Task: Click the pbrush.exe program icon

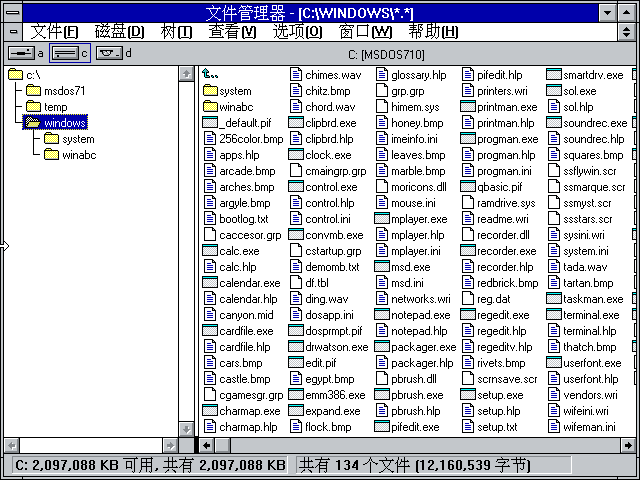Action: (x=382, y=395)
